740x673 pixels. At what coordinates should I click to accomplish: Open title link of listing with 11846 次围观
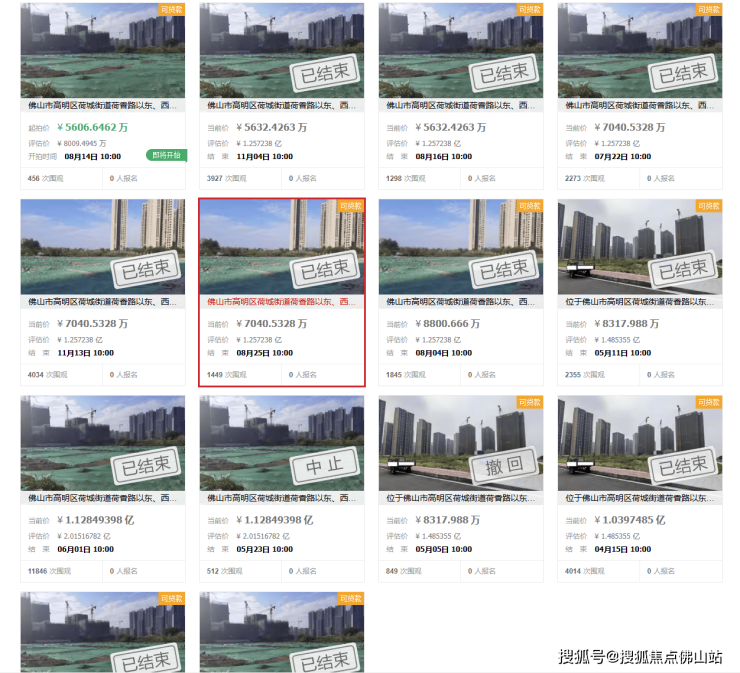(102, 498)
